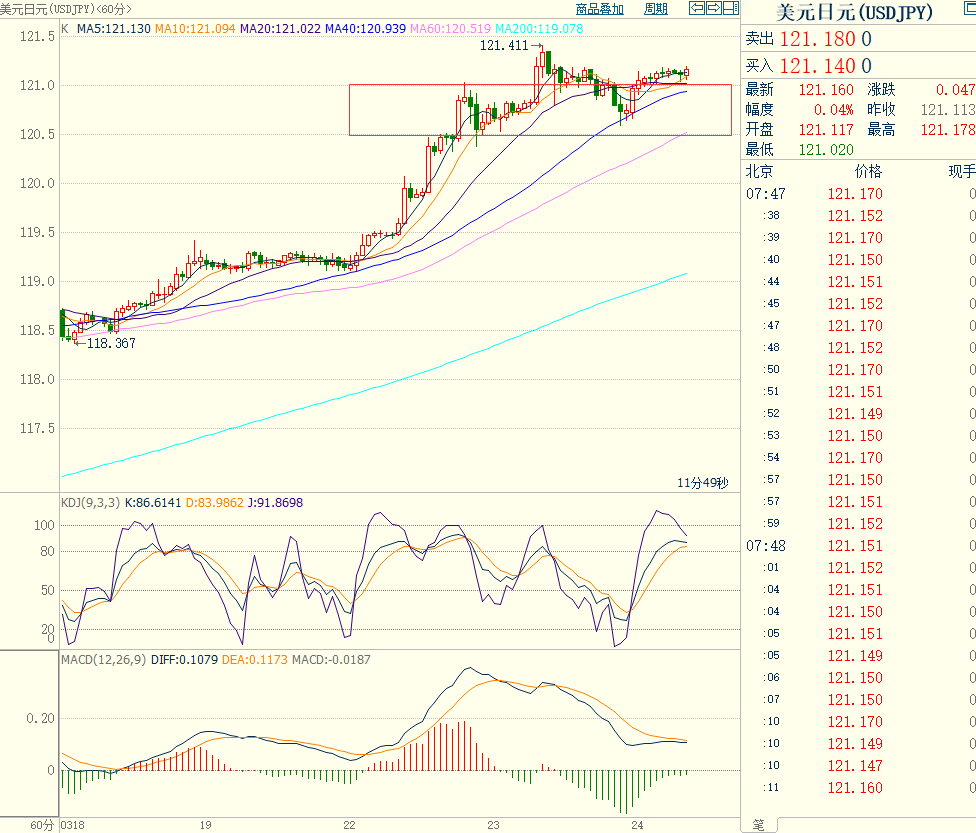This screenshot has width=976, height=833.
Task: Click the 0318 date label on time axis
Action: pyautogui.click(x=73, y=825)
